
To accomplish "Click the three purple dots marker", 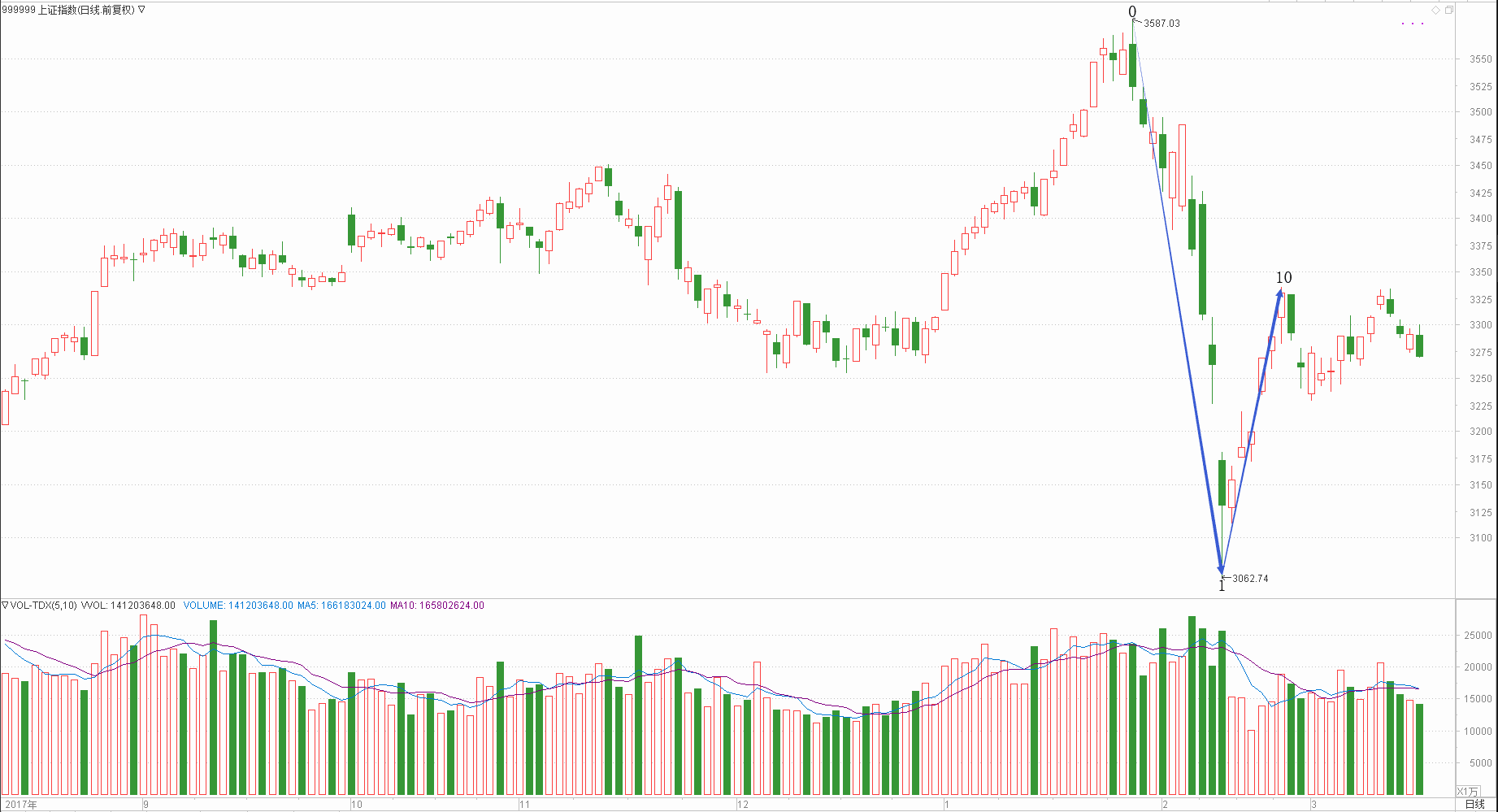I will click(1413, 24).
